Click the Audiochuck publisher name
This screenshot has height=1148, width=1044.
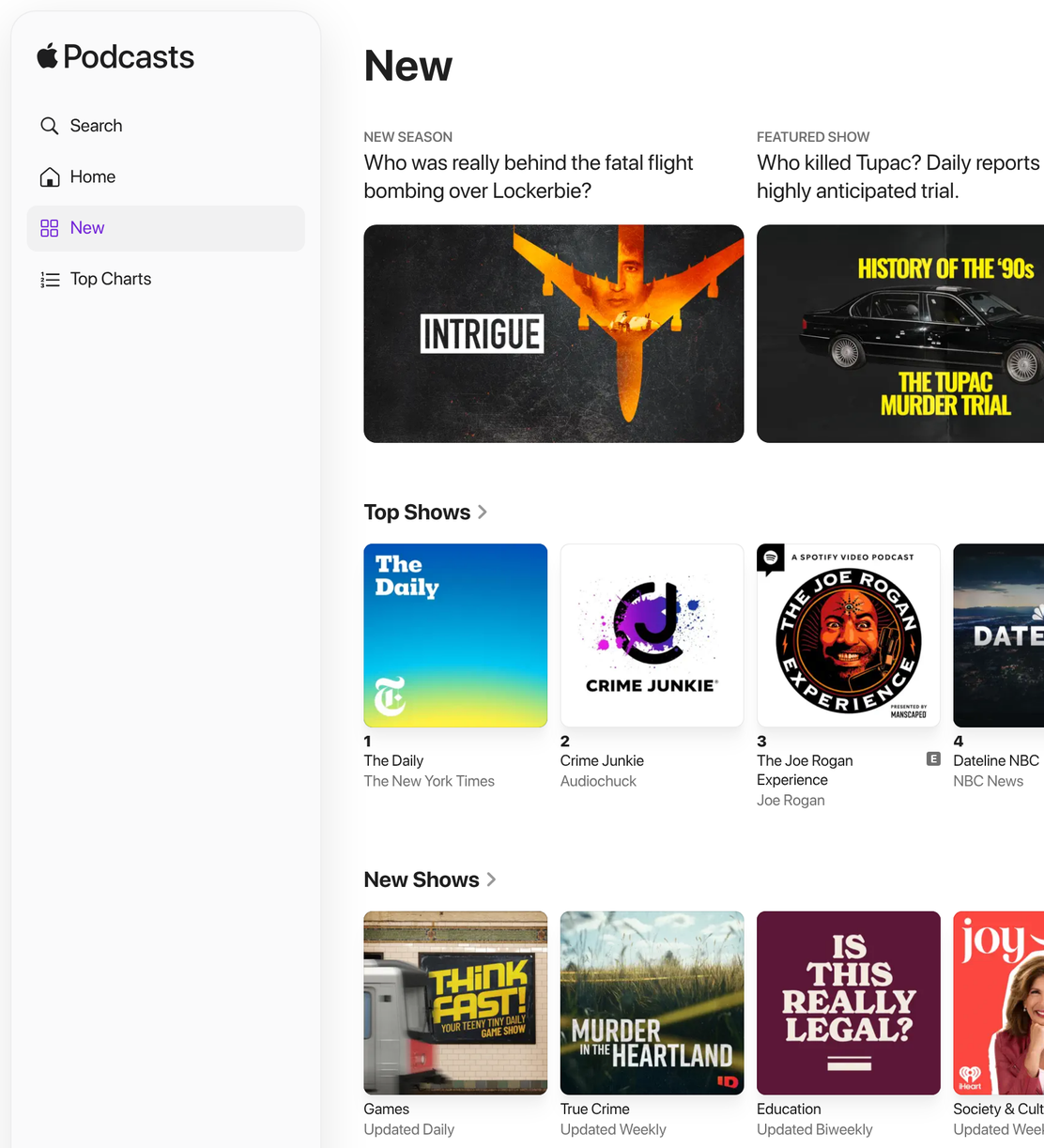point(598,781)
